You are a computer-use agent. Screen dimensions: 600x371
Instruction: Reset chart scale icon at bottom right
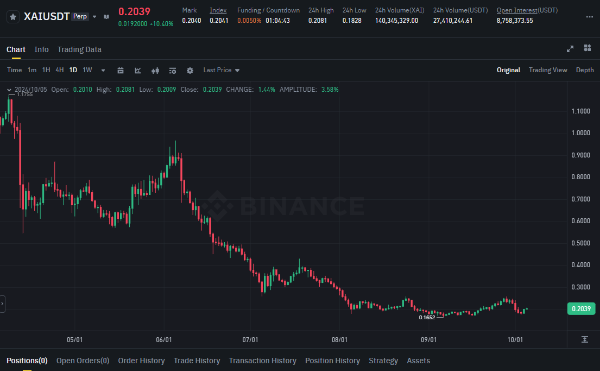[x=584, y=339]
